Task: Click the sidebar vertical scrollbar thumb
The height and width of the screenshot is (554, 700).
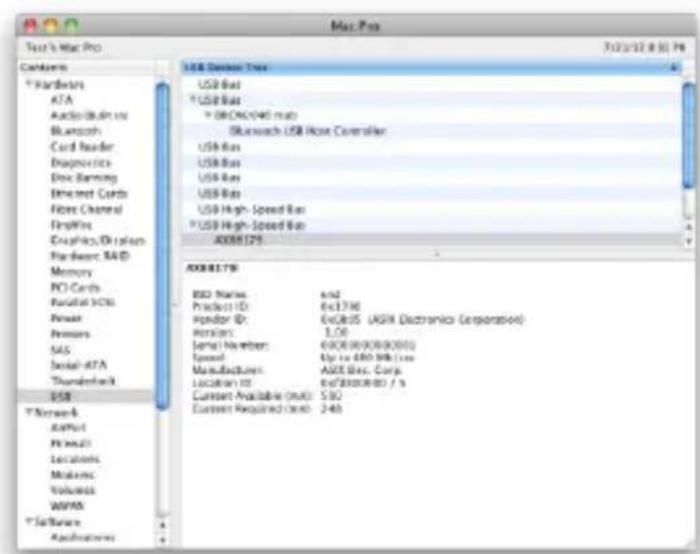Action: (163, 245)
